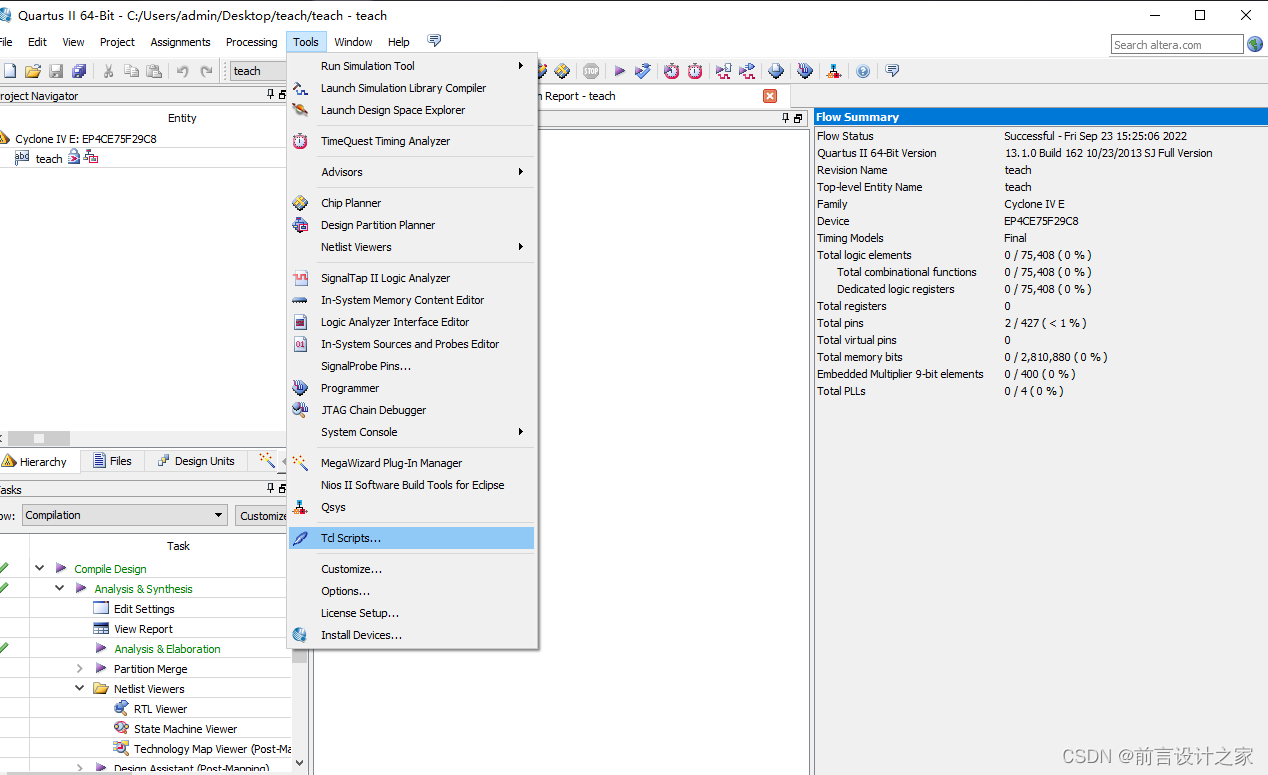Open the Processing menu
The height and width of the screenshot is (775, 1268).
pos(251,42)
